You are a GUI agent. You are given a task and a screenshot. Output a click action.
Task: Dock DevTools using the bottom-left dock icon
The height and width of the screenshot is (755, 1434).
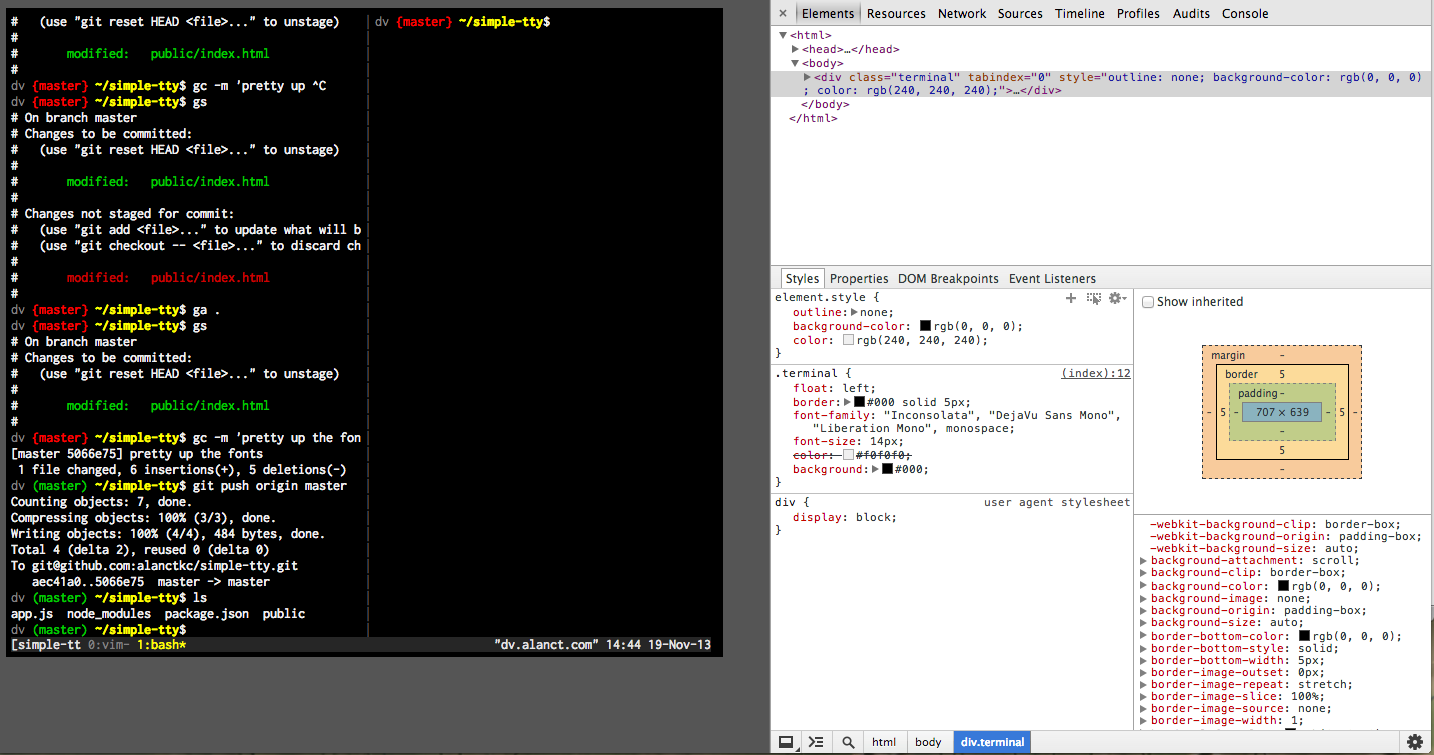coord(787,742)
